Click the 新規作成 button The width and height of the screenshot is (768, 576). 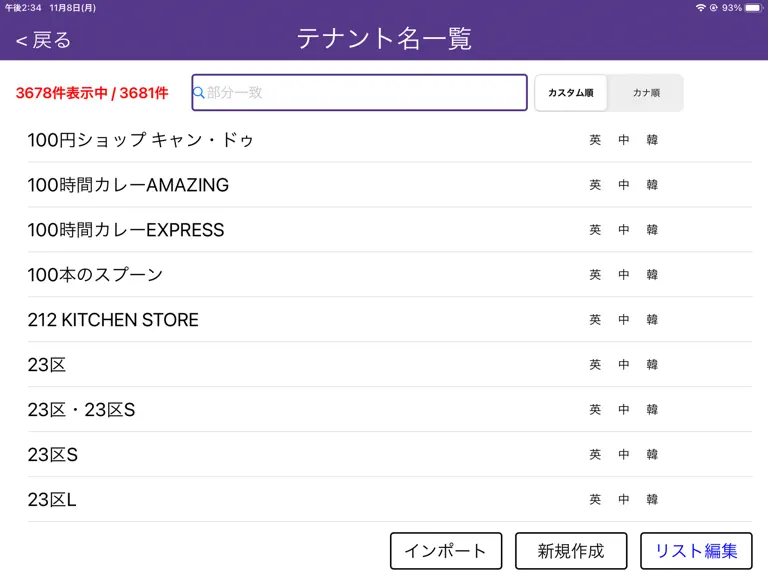(x=571, y=551)
